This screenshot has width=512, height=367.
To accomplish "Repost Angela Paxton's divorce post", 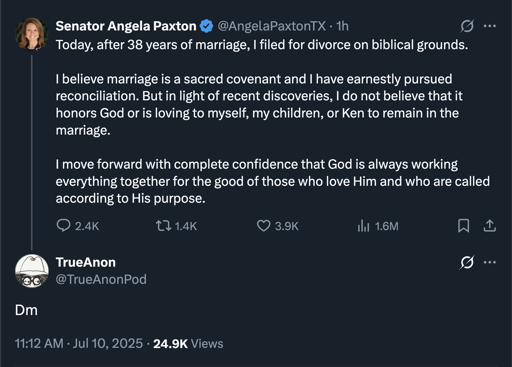I will point(176,226).
